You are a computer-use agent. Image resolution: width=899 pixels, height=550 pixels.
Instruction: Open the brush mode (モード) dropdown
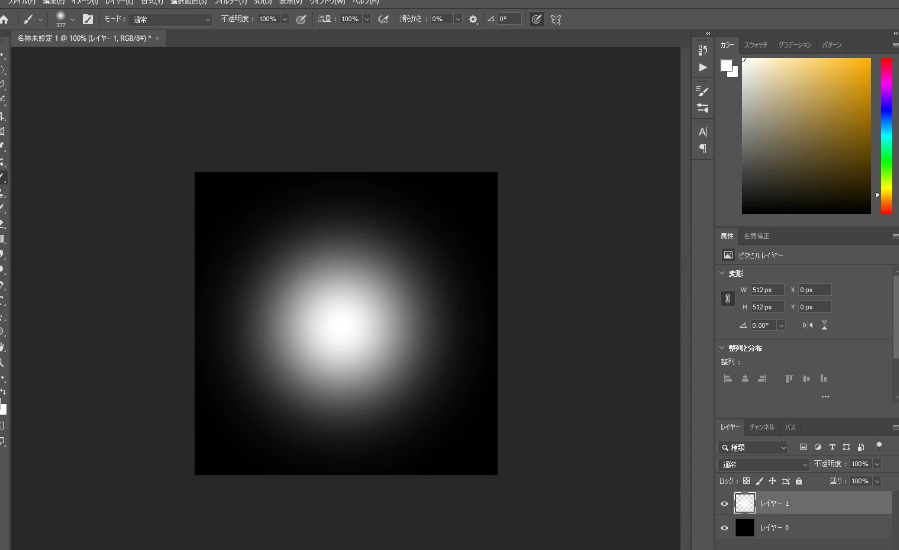[170, 19]
